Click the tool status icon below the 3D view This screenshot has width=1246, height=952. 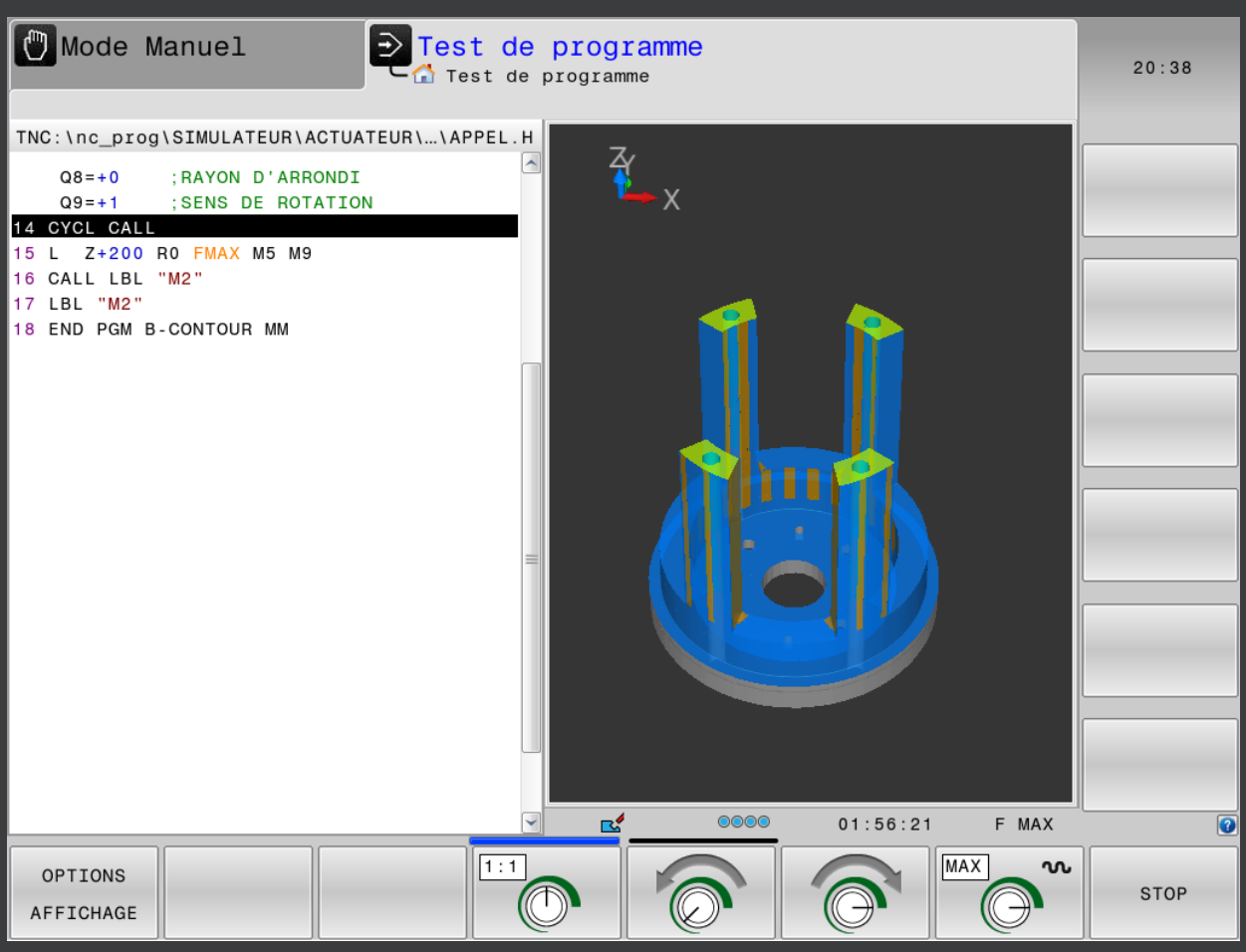pyautogui.click(x=613, y=824)
